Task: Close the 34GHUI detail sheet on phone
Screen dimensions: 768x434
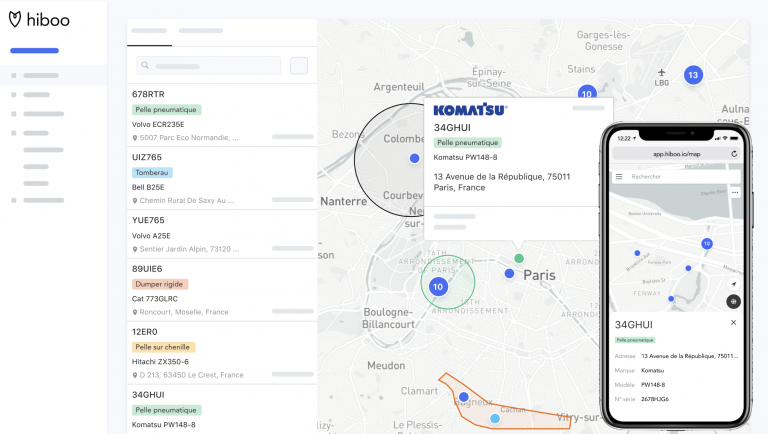Action: point(733,322)
